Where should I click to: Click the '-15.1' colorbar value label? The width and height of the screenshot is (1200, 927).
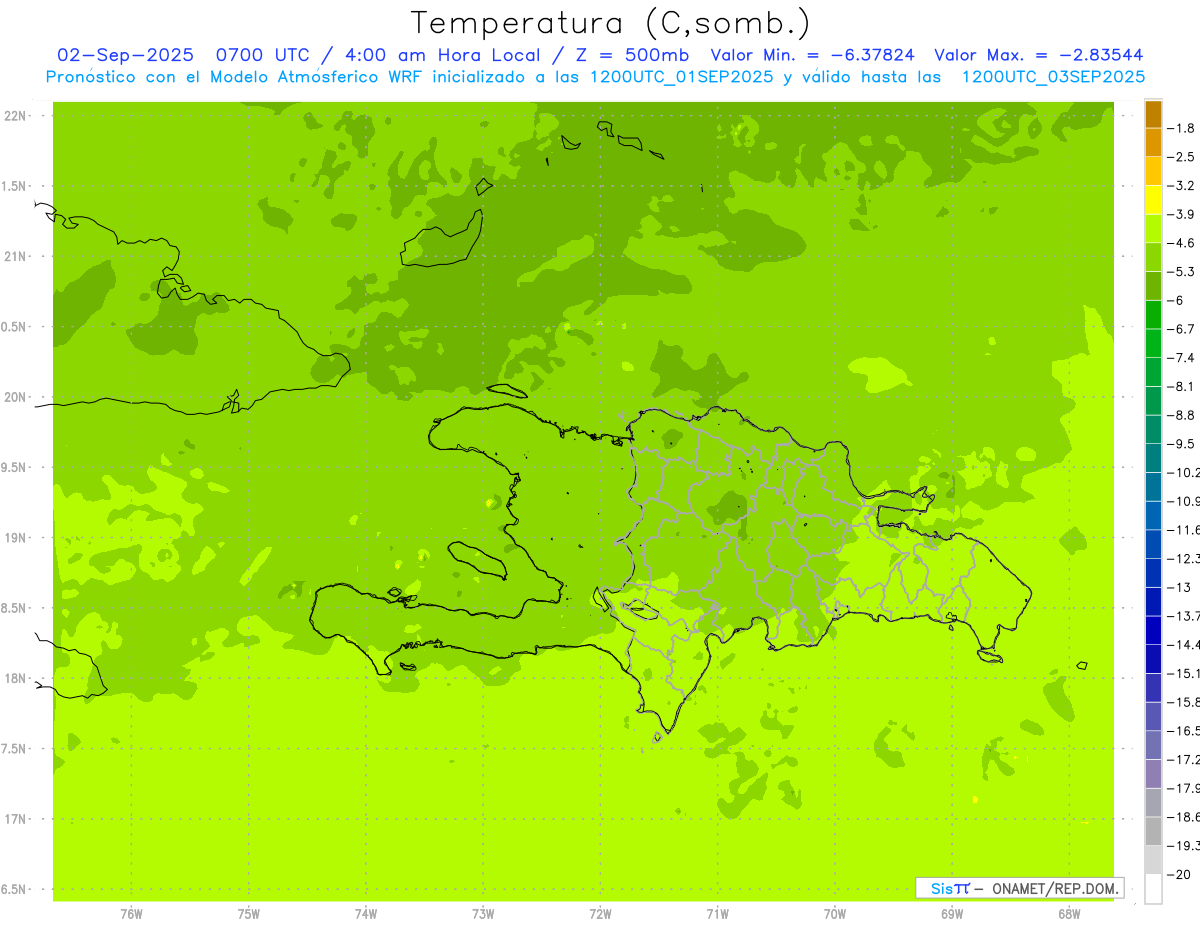(x=1183, y=673)
